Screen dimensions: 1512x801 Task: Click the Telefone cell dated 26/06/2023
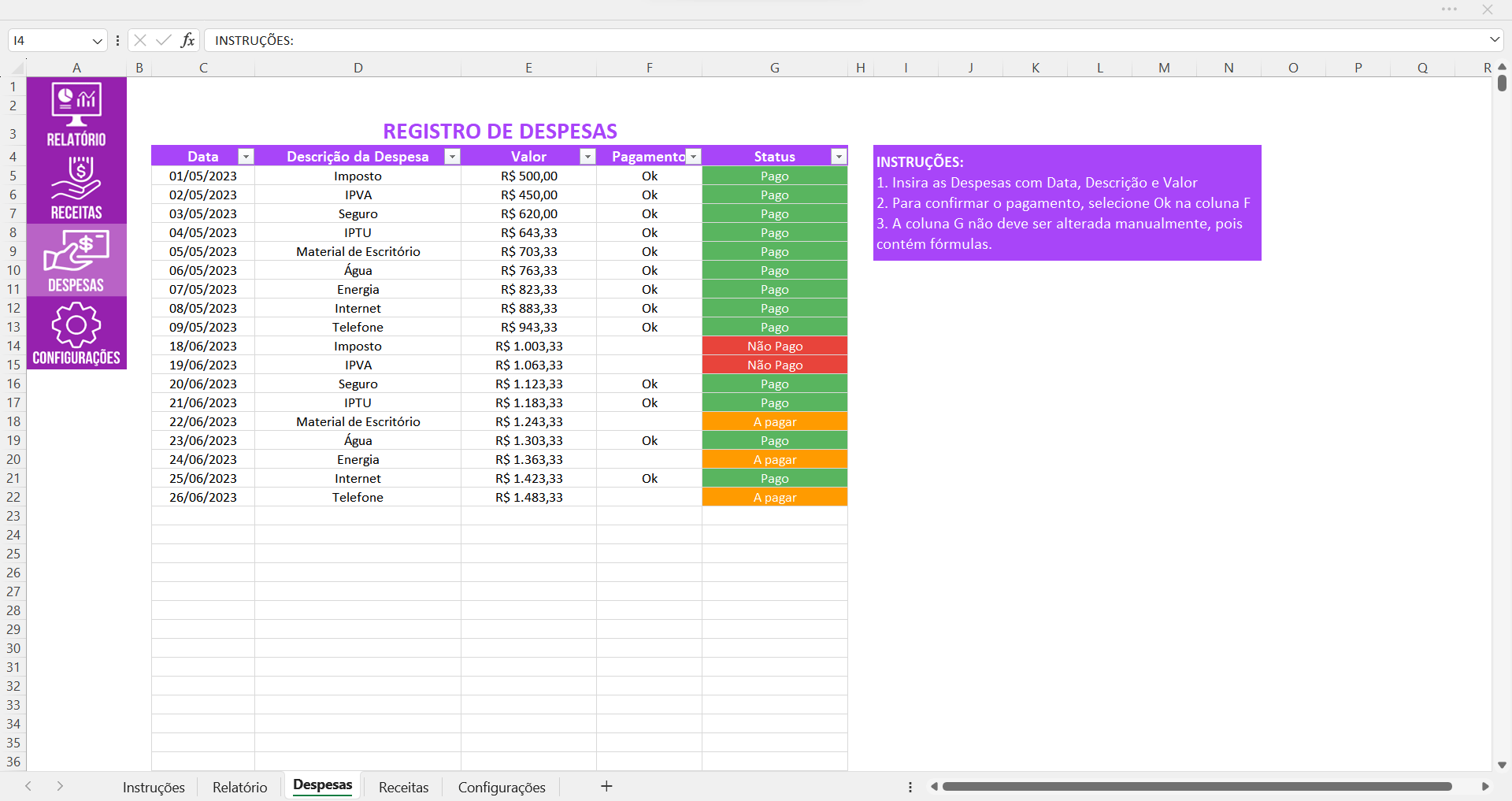[358, 497]
